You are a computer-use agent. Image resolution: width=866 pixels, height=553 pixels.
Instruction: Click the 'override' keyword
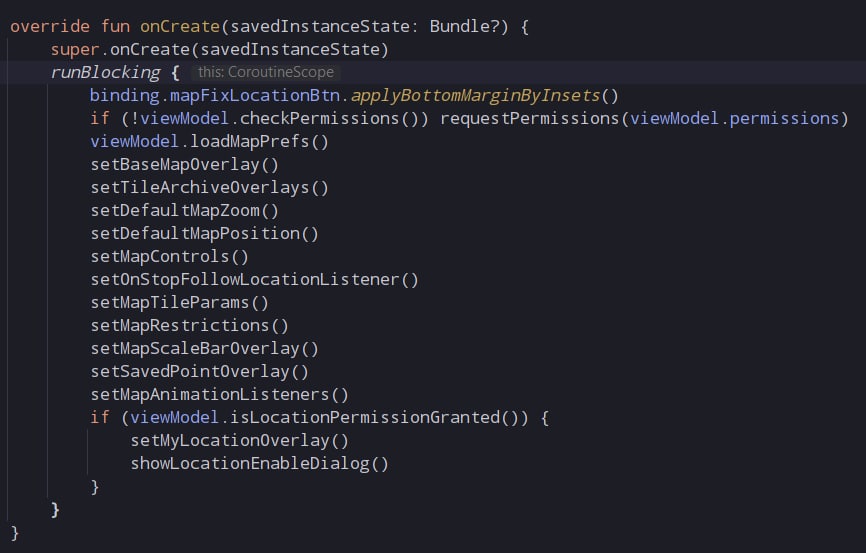[x=50, y=27]
